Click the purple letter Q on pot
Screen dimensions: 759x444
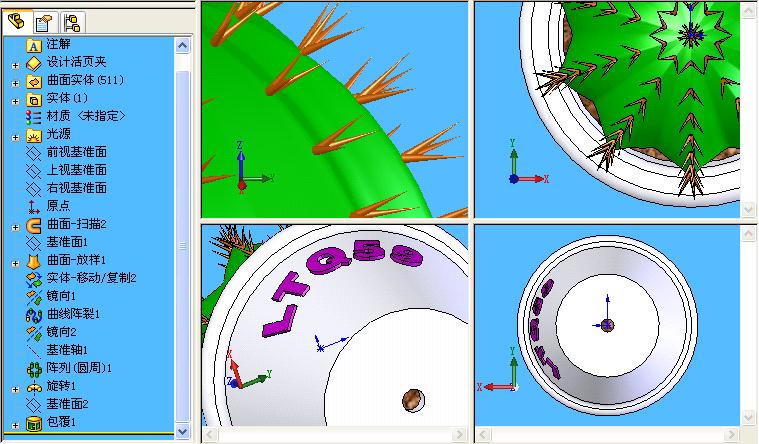point(327,260)
